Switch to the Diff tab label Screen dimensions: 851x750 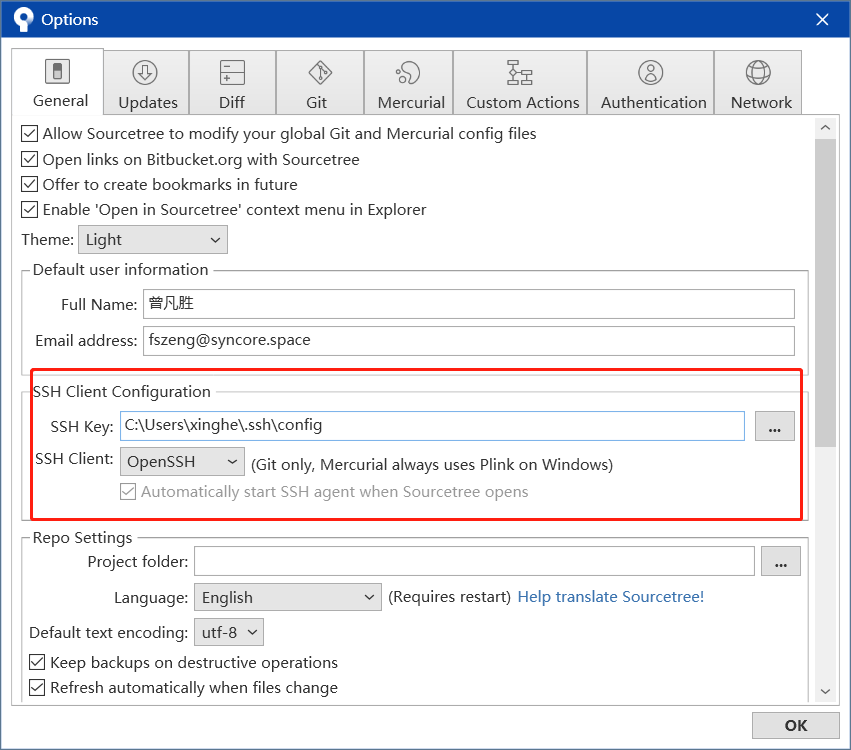(232, 102)
